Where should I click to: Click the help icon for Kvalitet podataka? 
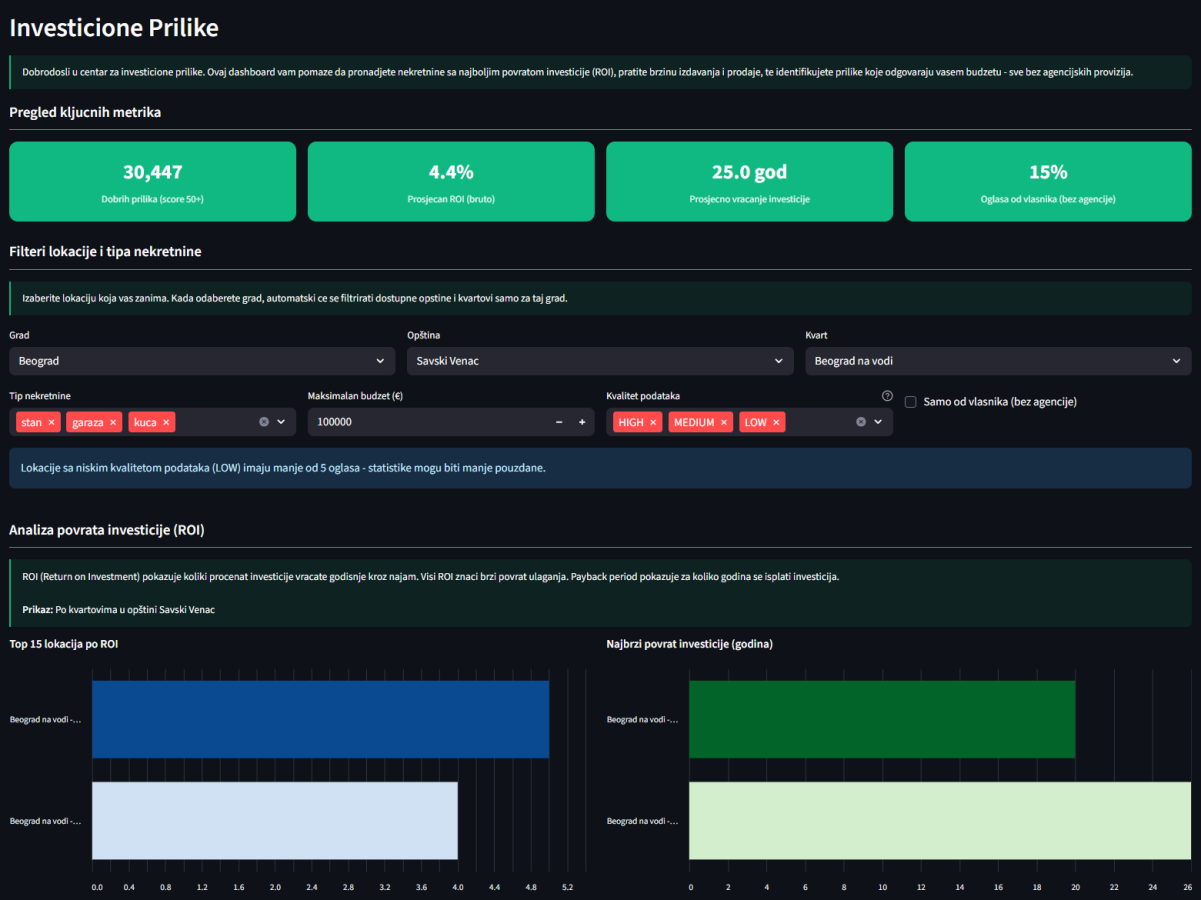click(887, 396)
